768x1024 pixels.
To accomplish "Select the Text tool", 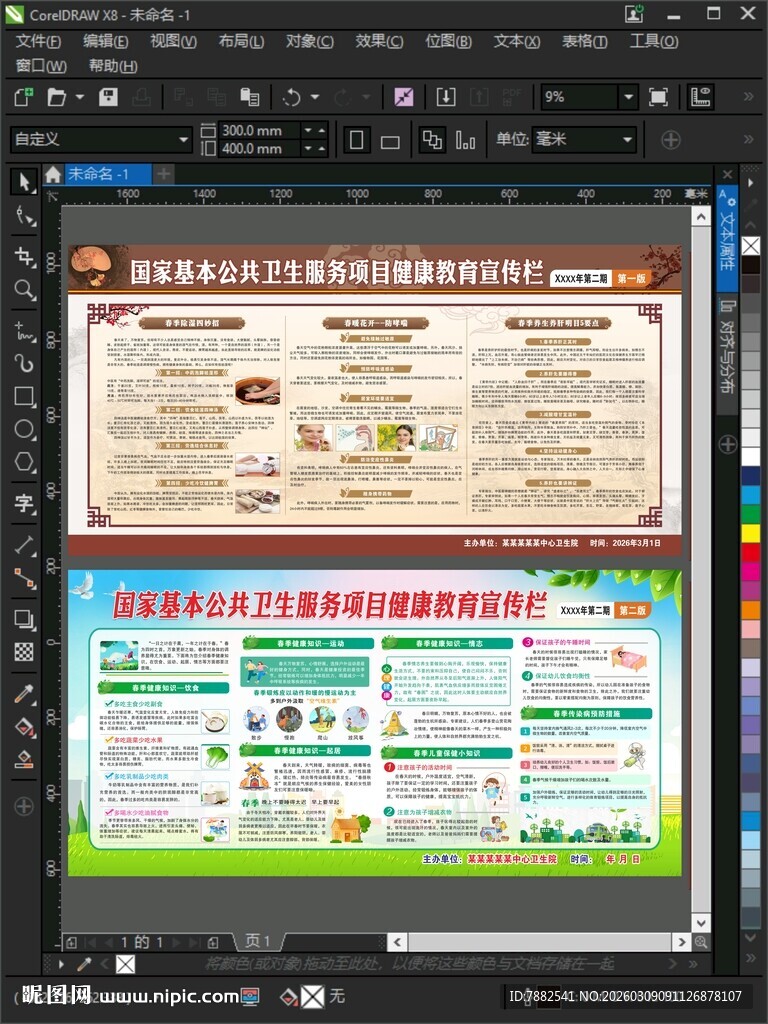I will click(x=24, y=503).
